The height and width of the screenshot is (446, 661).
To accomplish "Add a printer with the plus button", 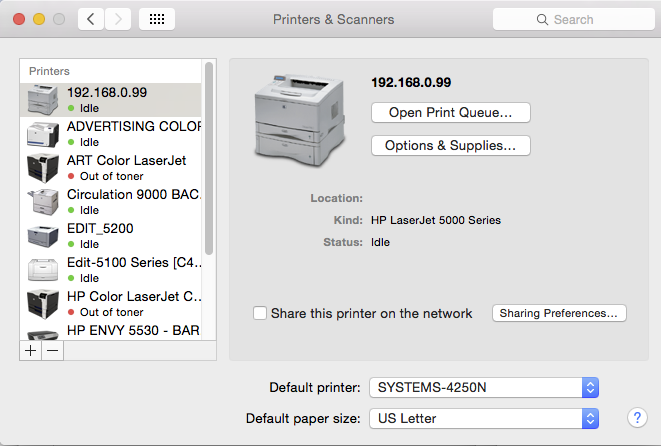I will [x=30, y=350].
